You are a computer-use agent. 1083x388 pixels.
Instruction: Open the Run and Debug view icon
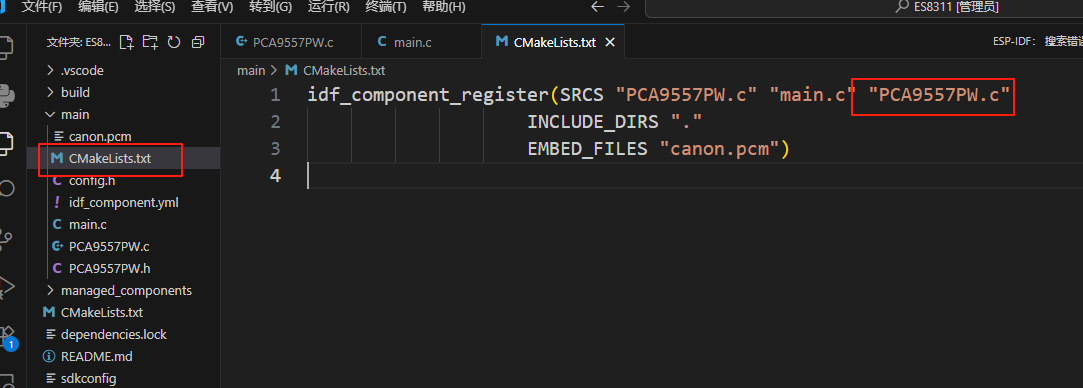point(7,287)
